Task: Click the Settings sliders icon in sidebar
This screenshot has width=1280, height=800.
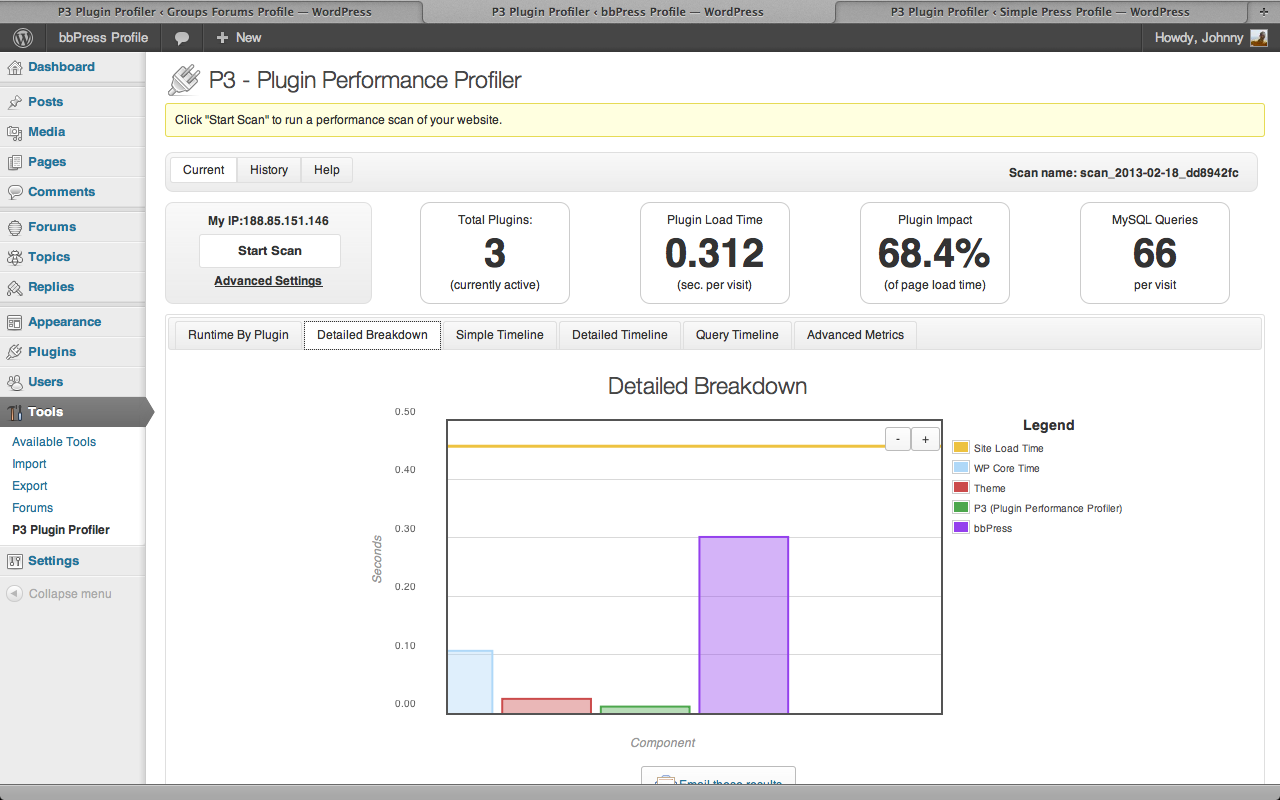Action: [14, 562]
